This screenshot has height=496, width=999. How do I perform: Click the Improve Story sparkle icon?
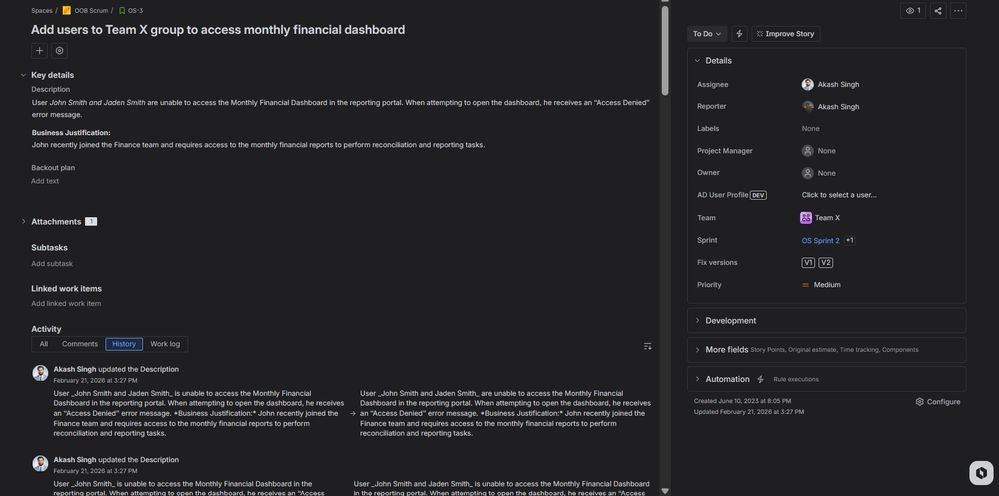pos(759,34)
